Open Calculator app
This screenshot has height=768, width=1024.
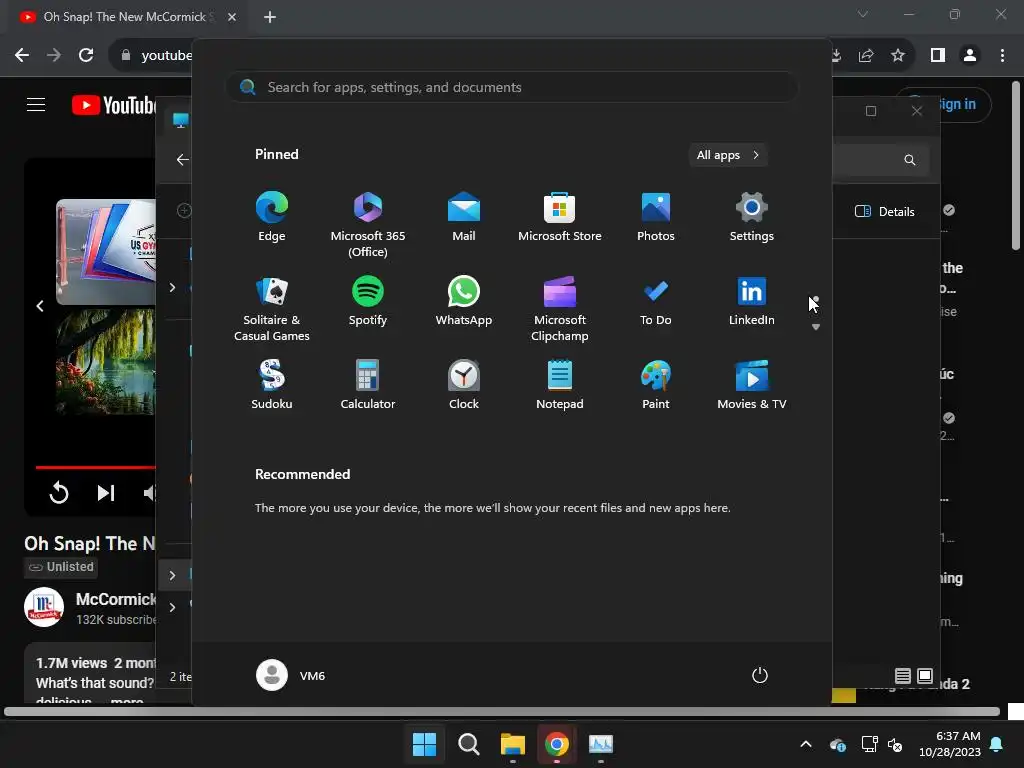coord(368,386)
